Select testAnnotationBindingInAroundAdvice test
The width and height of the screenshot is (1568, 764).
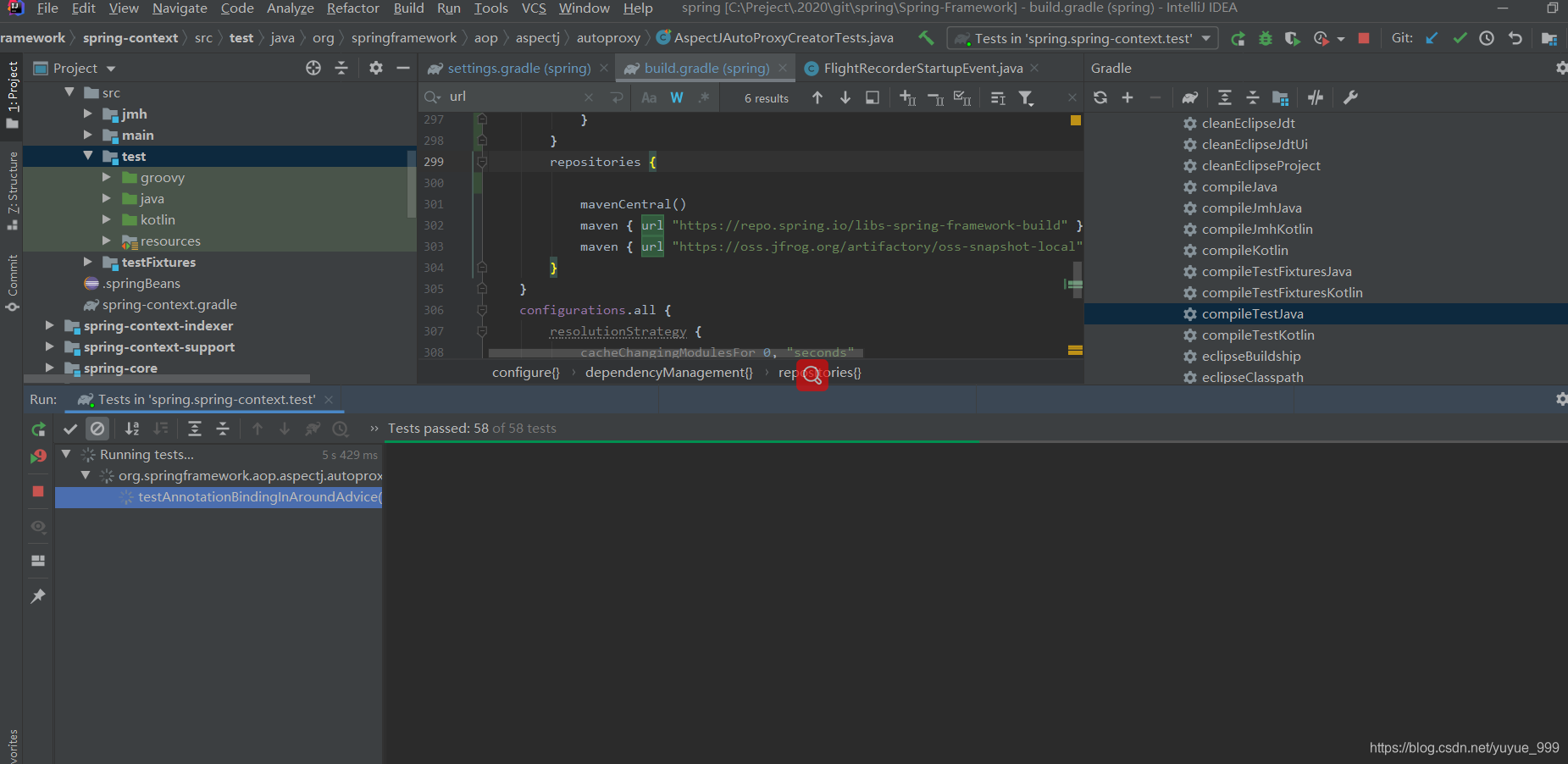point(259,497)
